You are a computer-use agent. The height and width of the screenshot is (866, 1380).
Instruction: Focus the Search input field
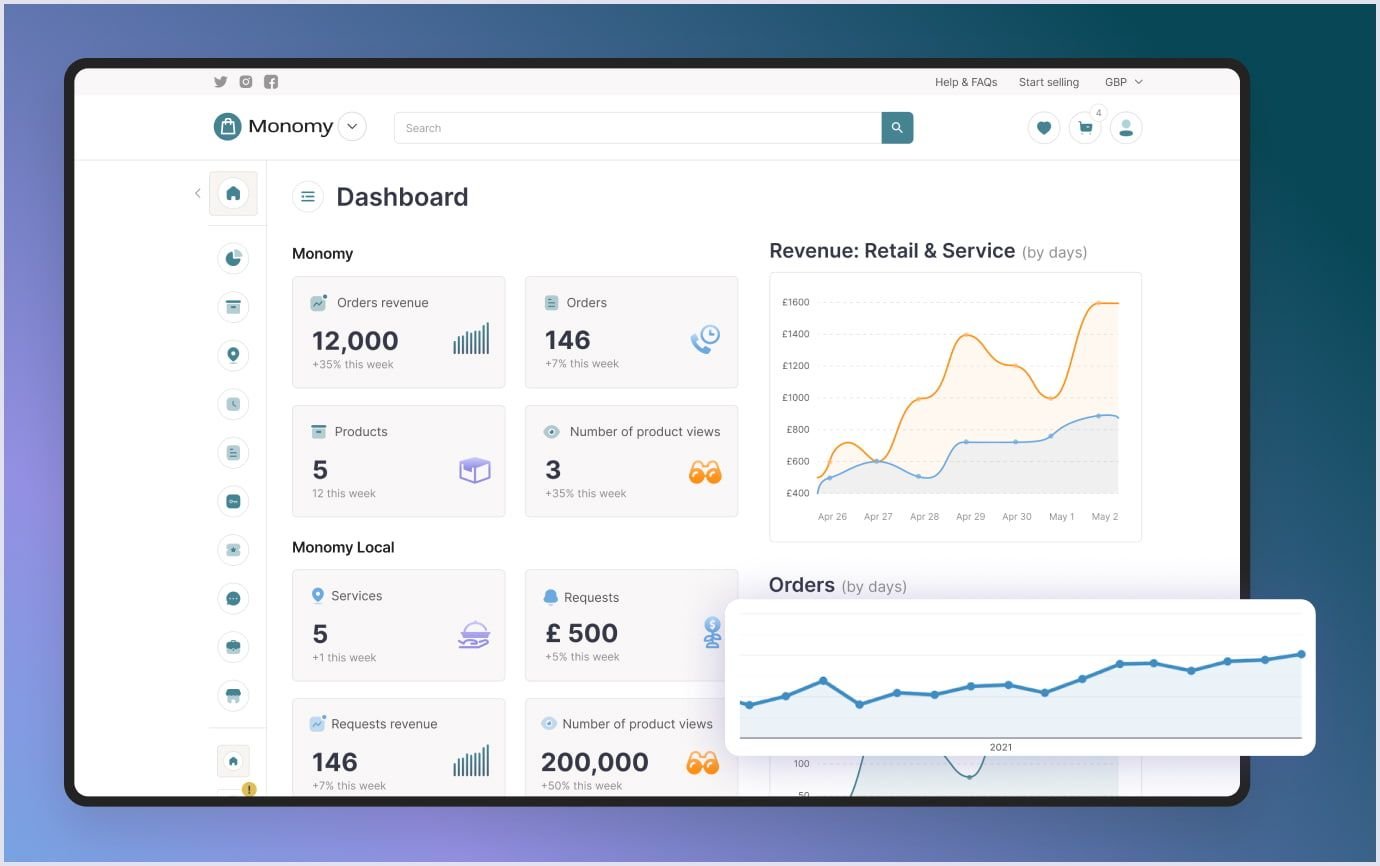(x=638, y=128)
